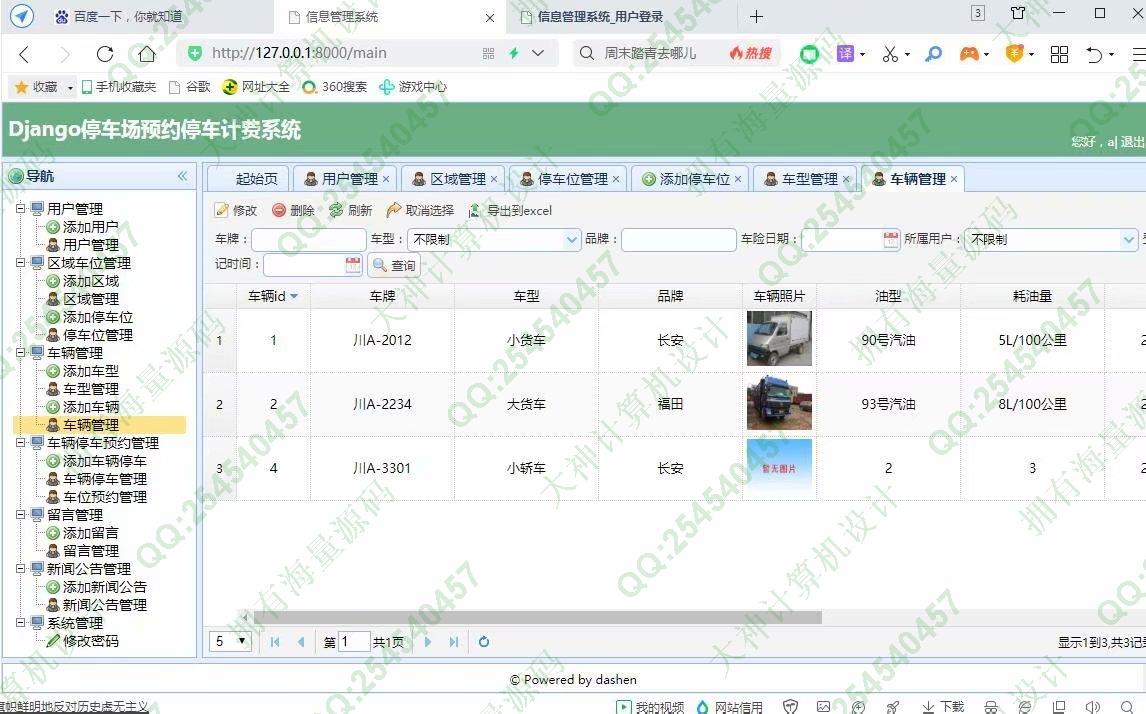Switch to the 起始页 tab
Screen dimensions: 1146x714
pos(248,179)
